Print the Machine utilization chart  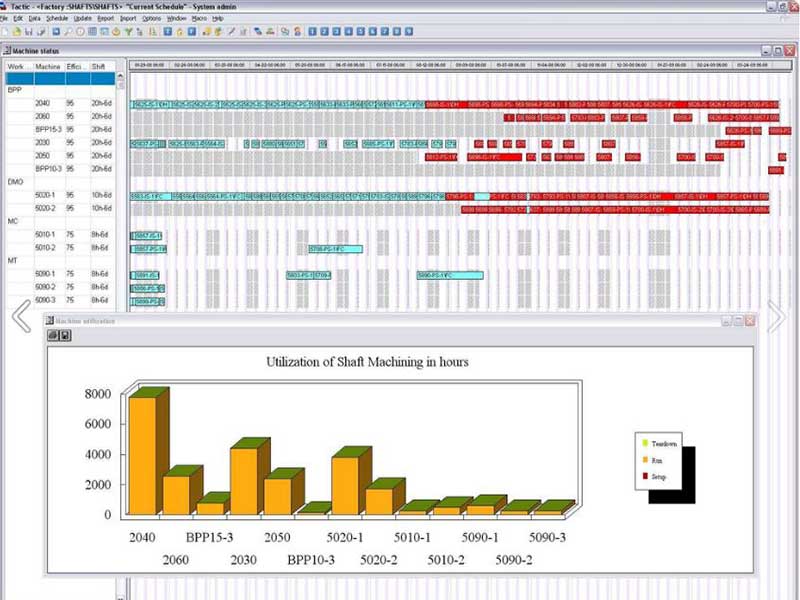pos(51,335)
